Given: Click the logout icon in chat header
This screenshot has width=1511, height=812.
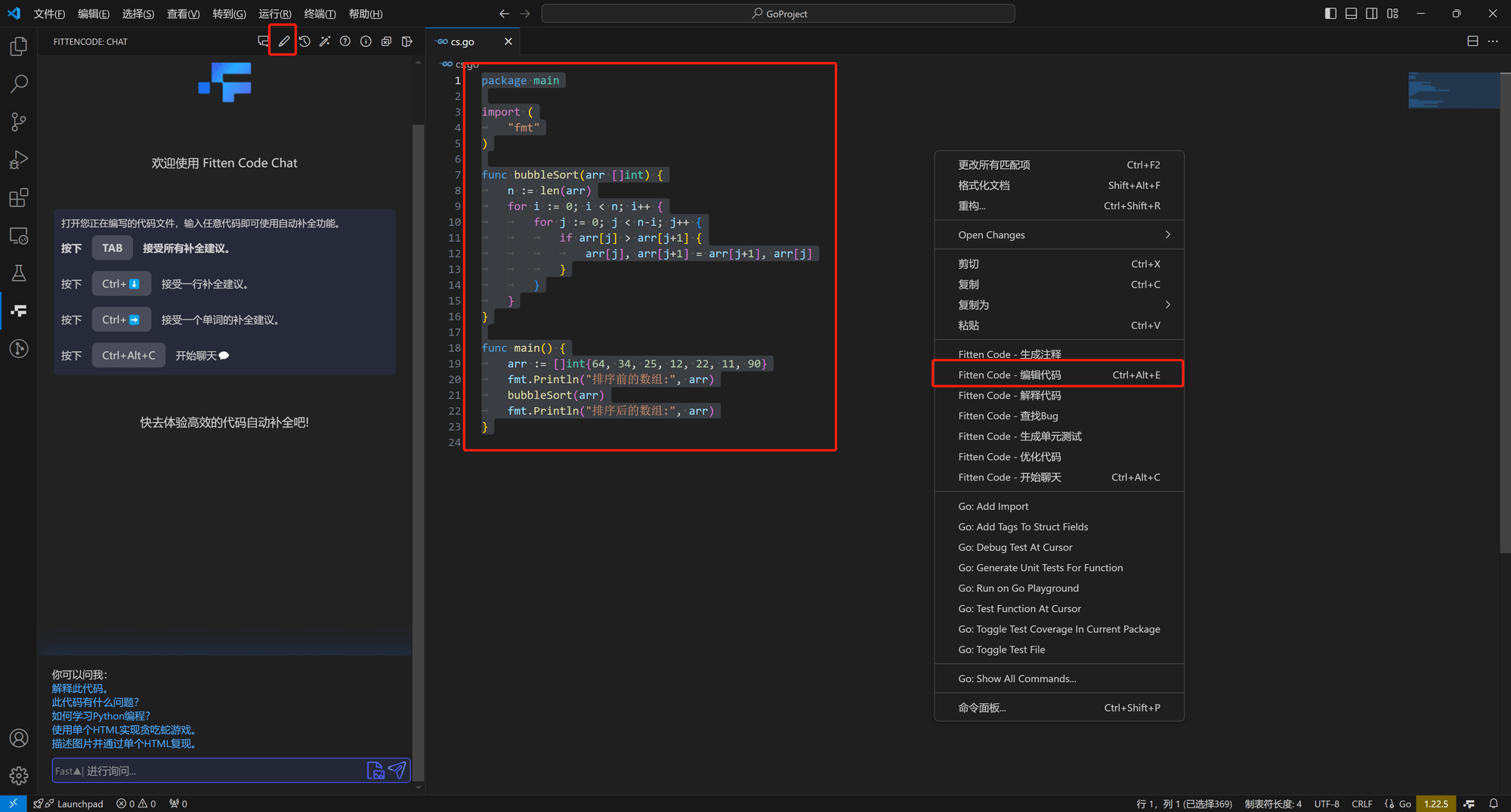Looking at the screenshot, I should click(x=407, y=42).
